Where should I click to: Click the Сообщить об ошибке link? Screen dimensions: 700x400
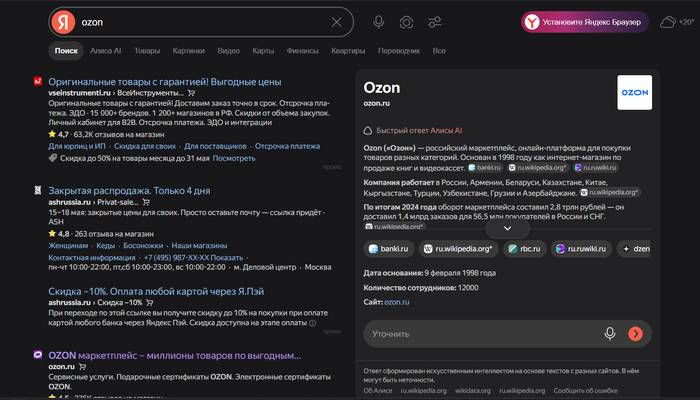tap(586, 391)
